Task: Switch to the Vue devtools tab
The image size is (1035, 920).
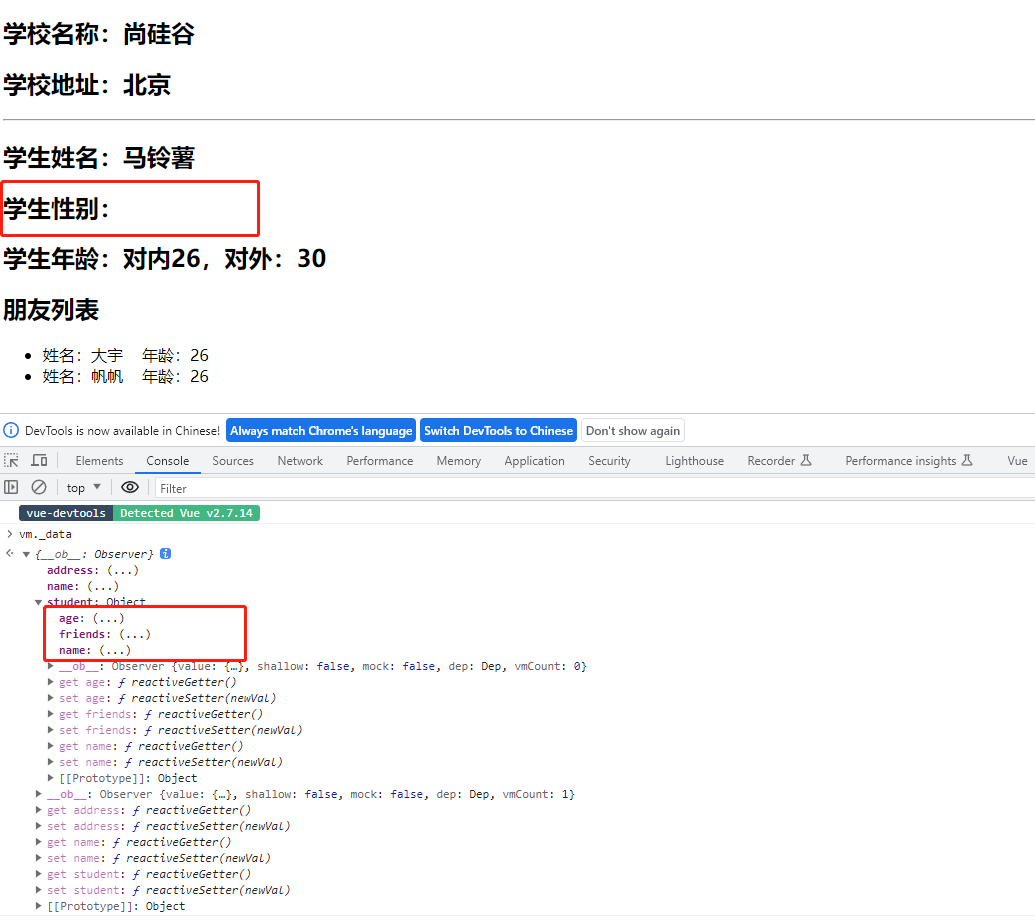Action: click(x=1017, y=461)
